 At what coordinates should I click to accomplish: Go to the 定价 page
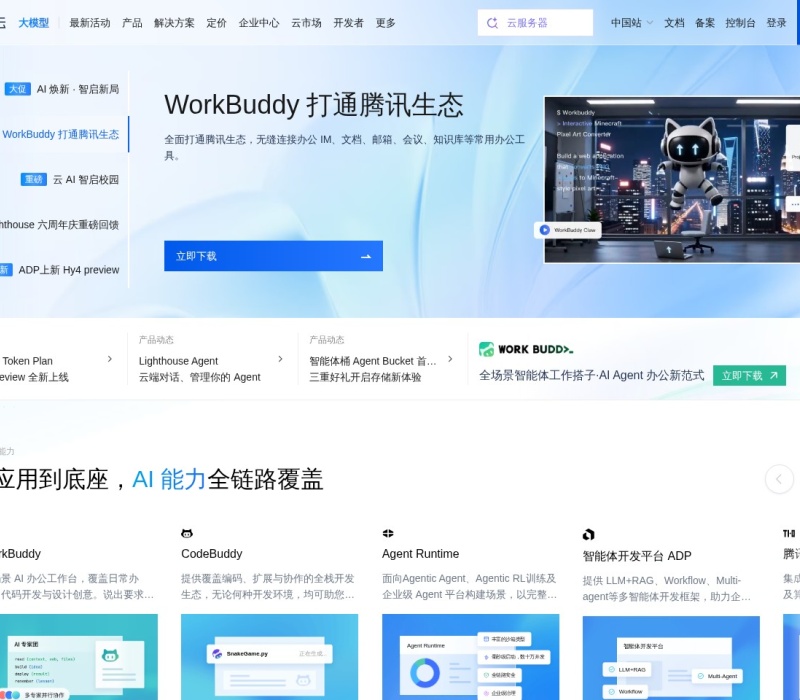pos(216,23)
